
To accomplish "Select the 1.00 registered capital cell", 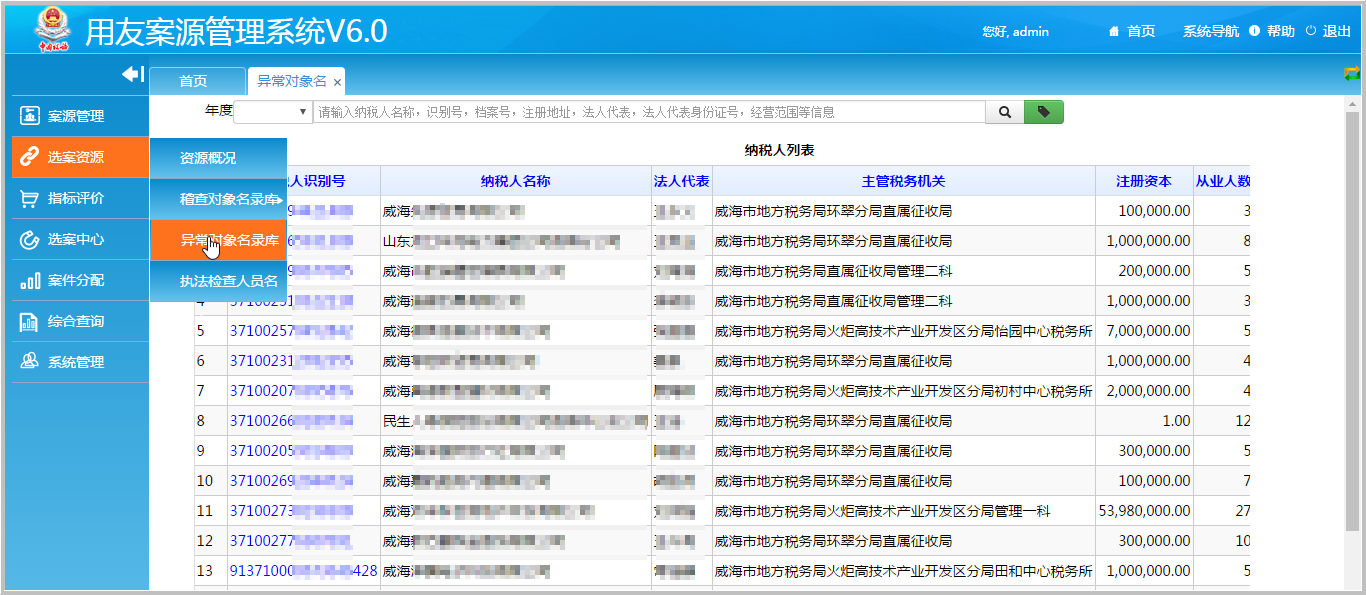I will click(1144, 421).
